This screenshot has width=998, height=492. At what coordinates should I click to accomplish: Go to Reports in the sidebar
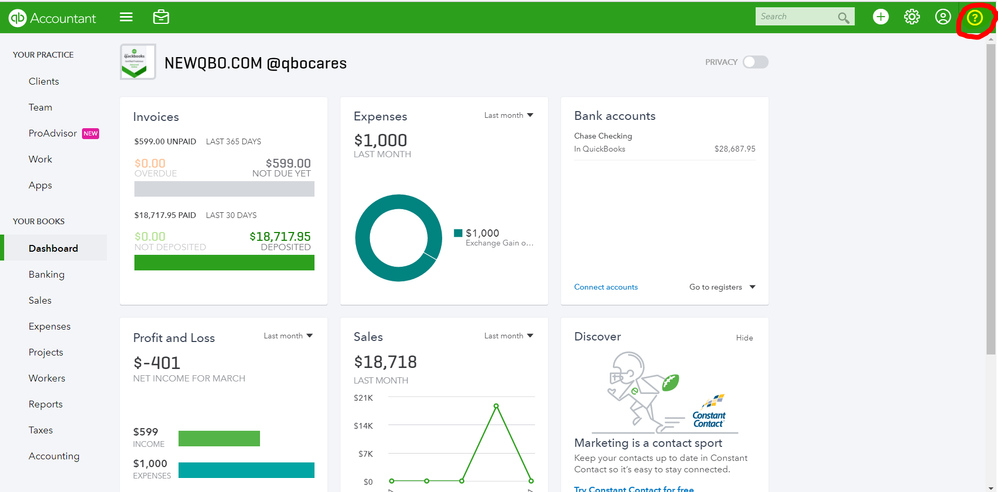point(46,404)
